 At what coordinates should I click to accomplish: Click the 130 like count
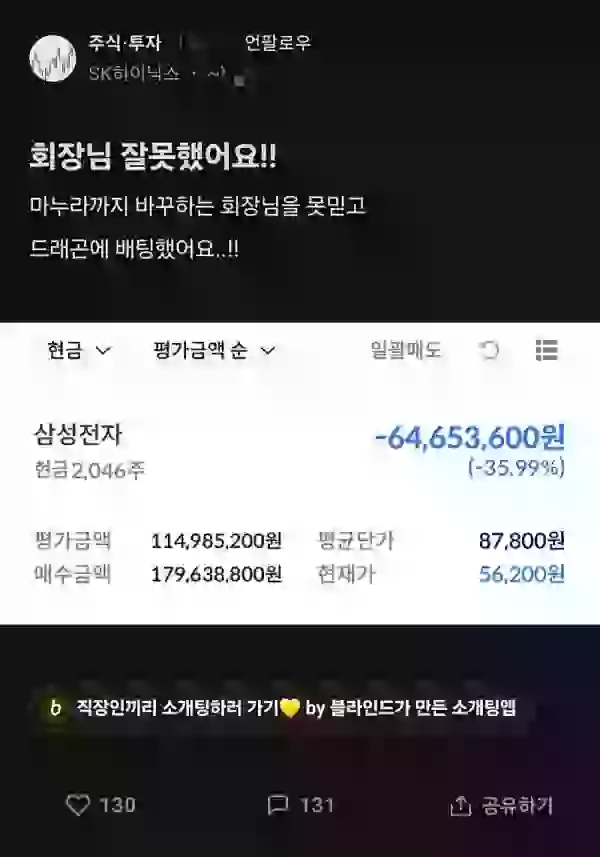[117, 805]
